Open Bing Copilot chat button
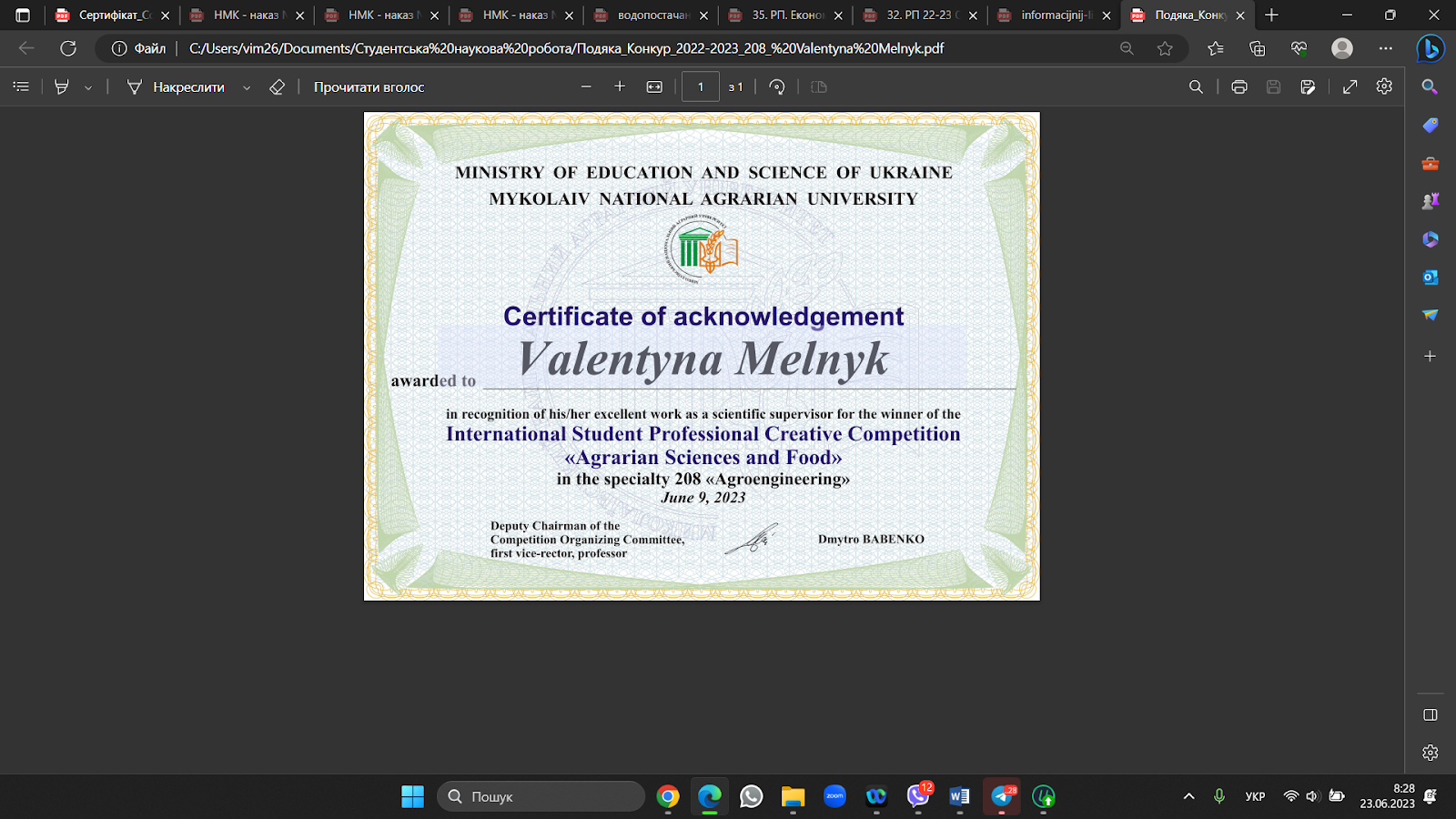 coord(1431,48)
